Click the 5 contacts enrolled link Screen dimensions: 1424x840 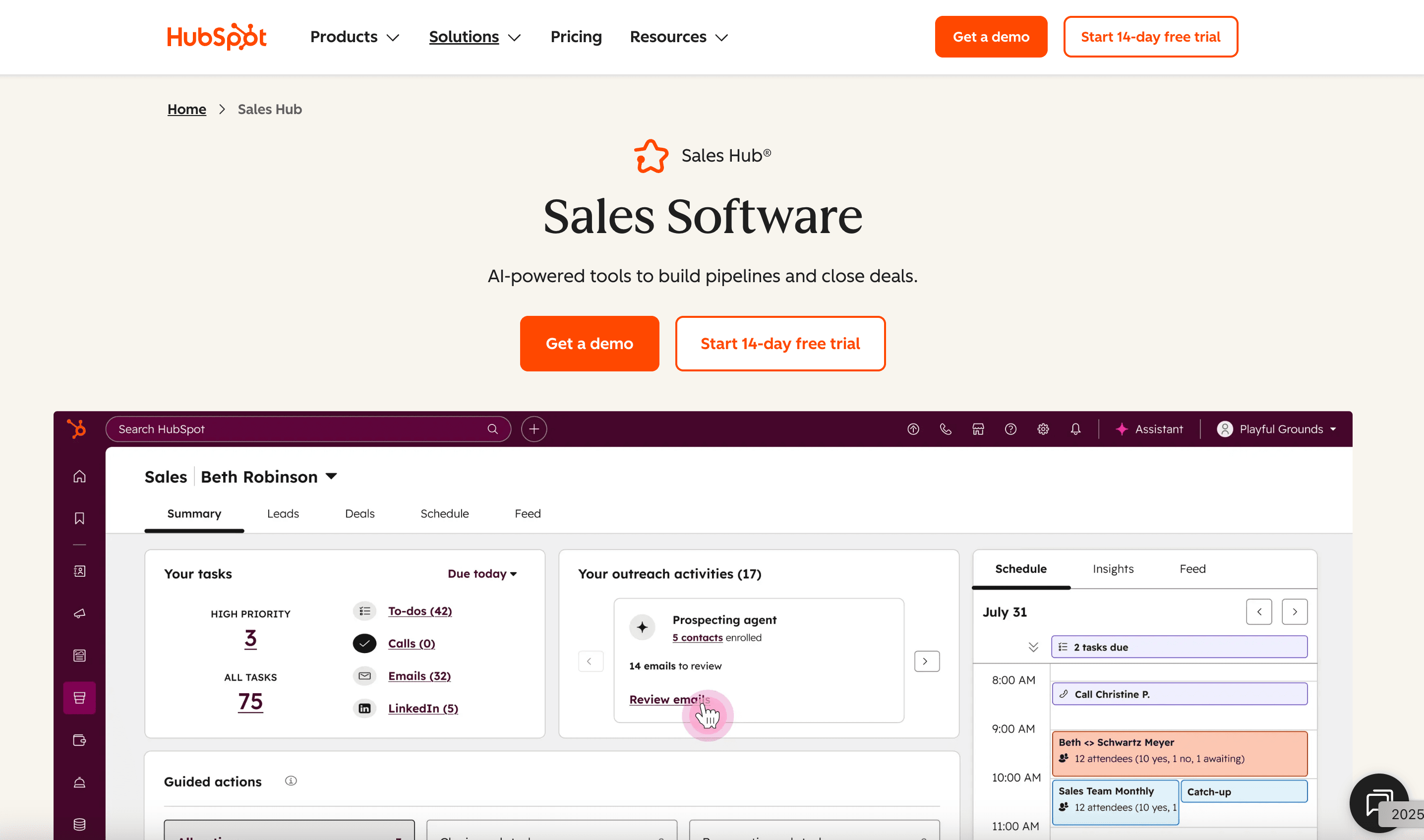point(697,637)
